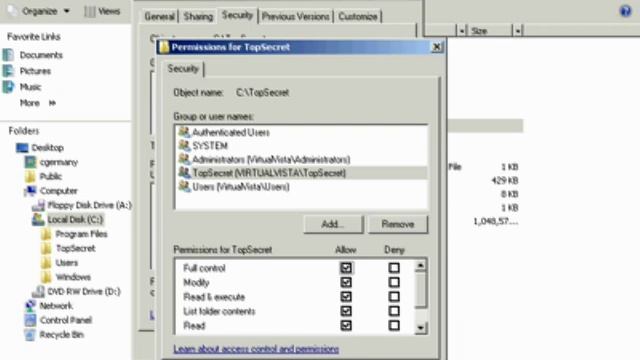The image size is (640, 360).
Task: Uncheck Allow for Modify
Action: coord(346,282)
